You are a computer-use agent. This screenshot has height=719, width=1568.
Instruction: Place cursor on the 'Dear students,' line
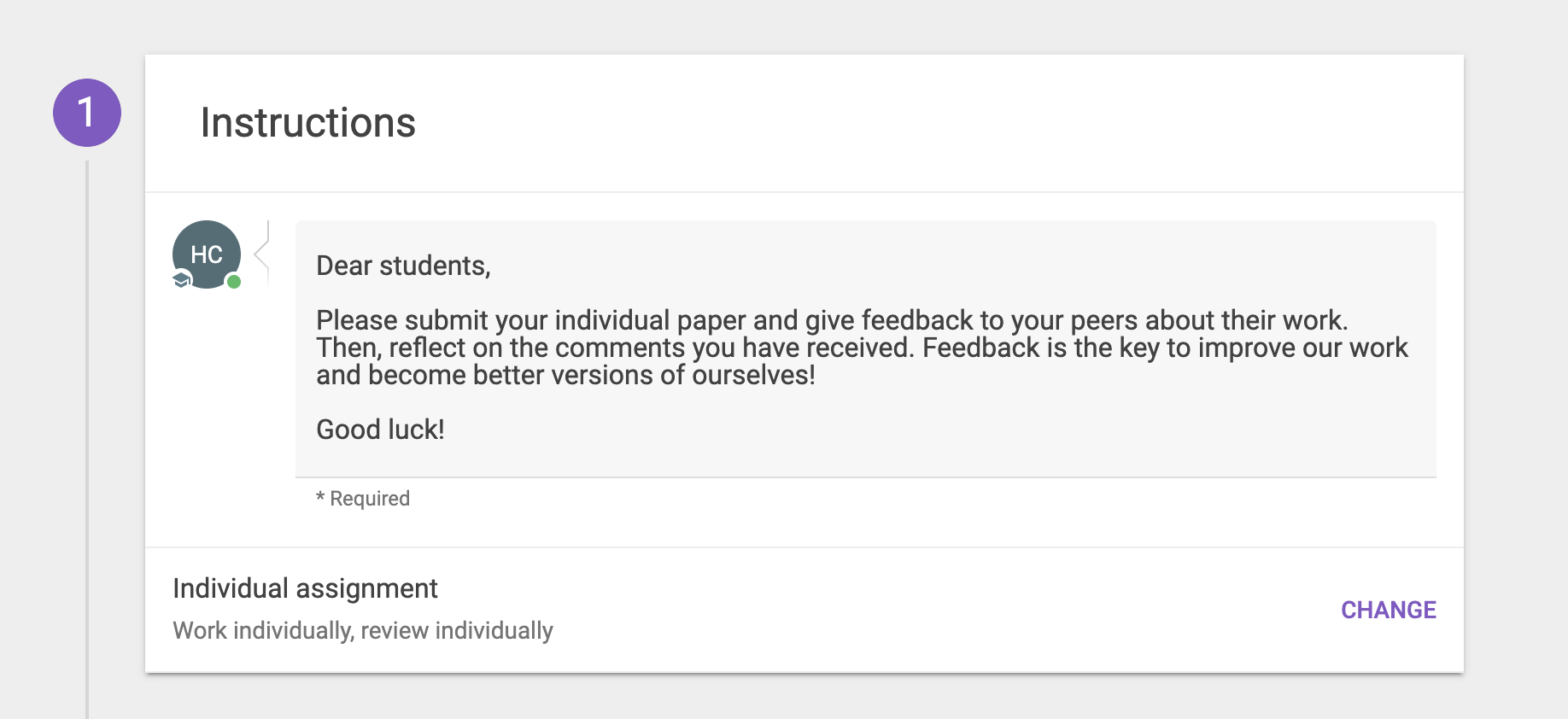click(x=403, y=266)
